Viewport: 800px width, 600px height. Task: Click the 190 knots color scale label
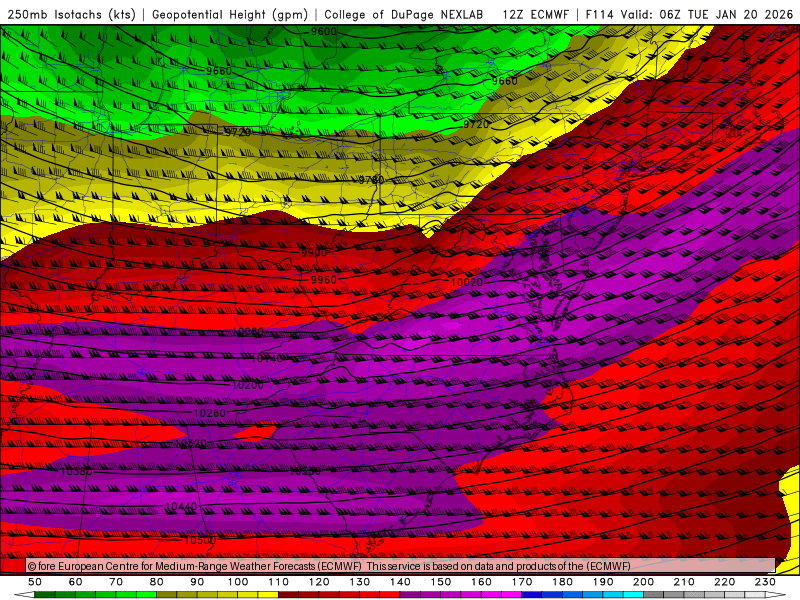[603, 582]
